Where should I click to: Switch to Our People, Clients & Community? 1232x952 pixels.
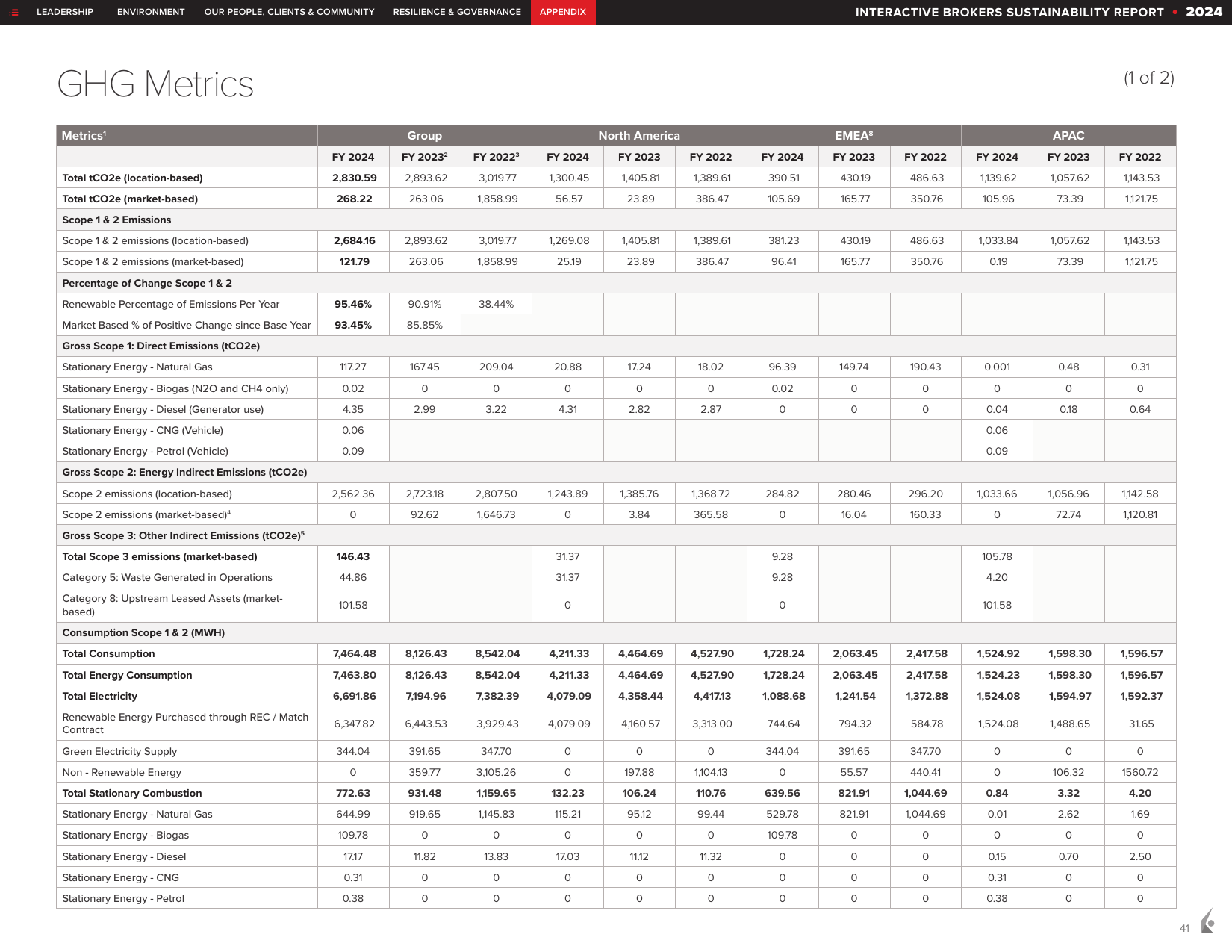(x=290, y=12)
